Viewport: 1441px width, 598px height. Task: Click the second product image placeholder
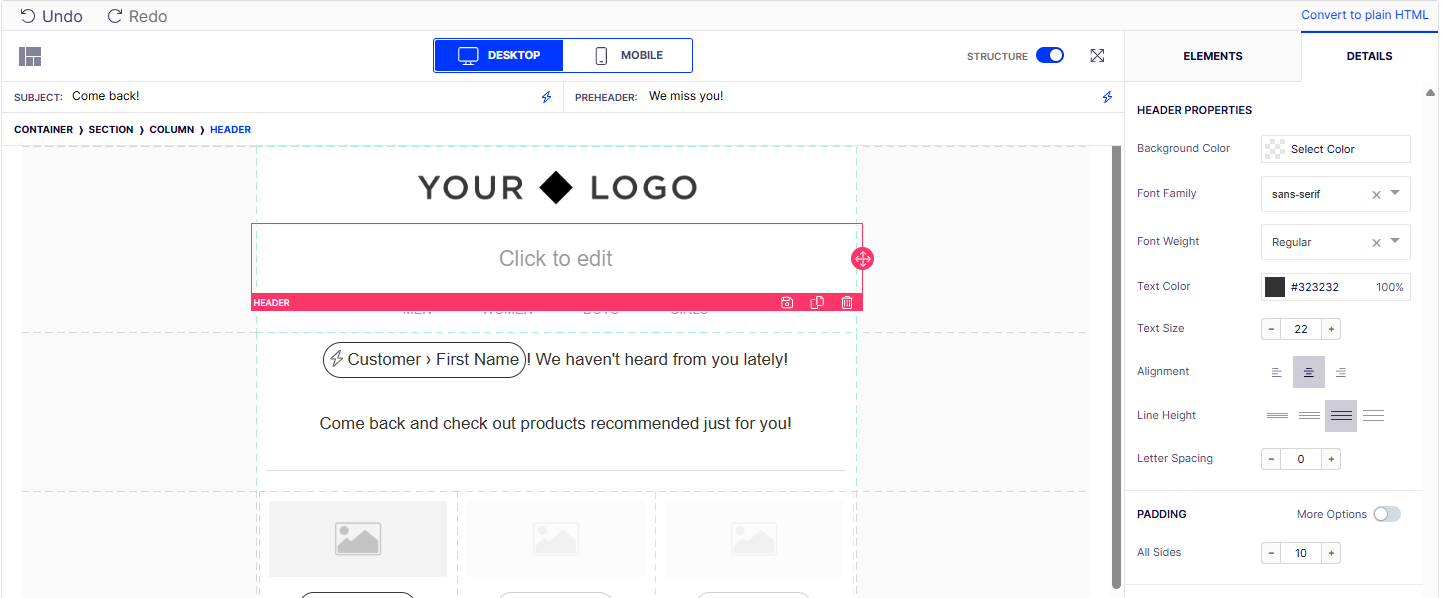click(x=556, y=539)
